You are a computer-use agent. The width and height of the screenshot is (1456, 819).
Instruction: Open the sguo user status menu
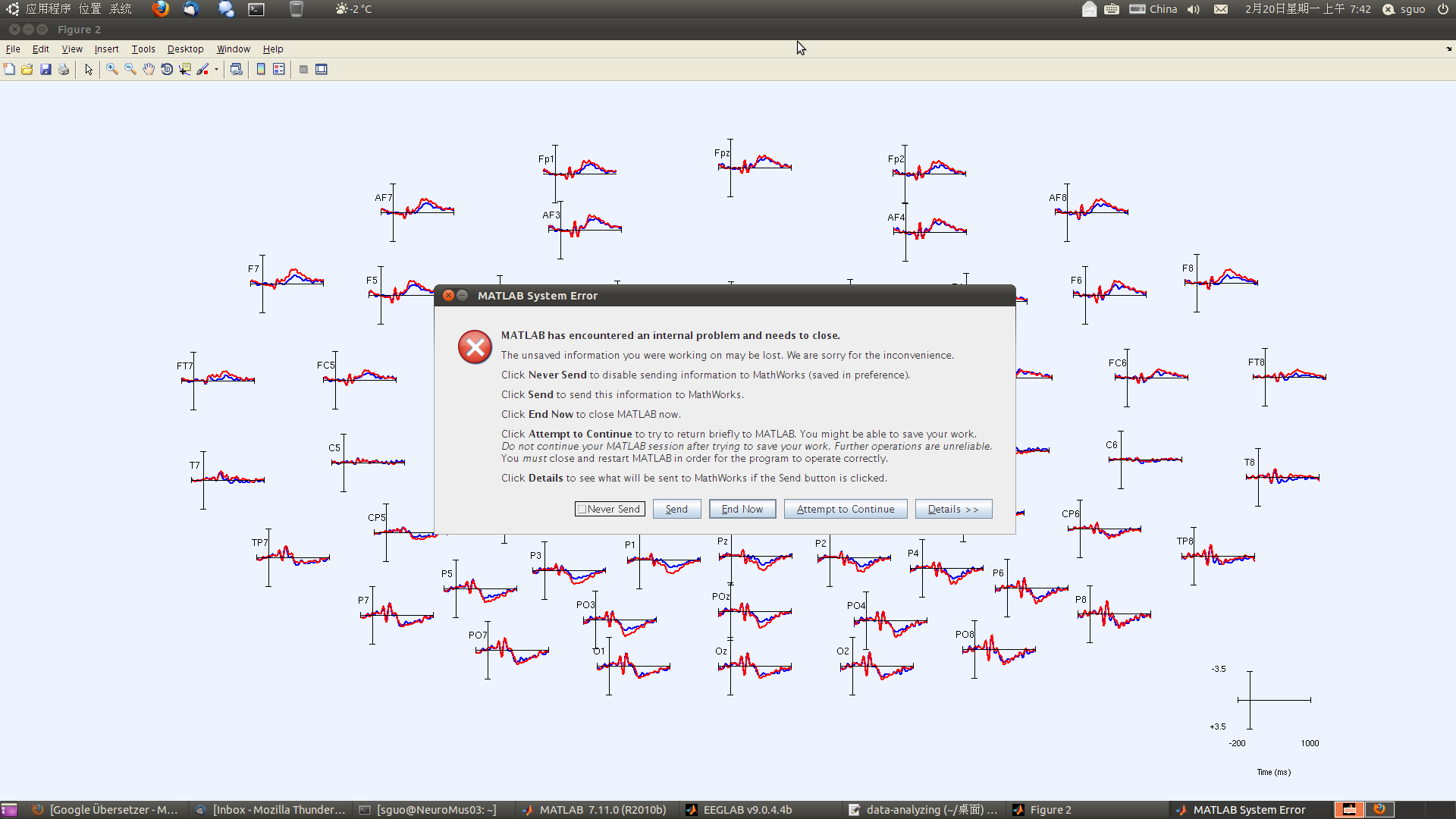1404,9
